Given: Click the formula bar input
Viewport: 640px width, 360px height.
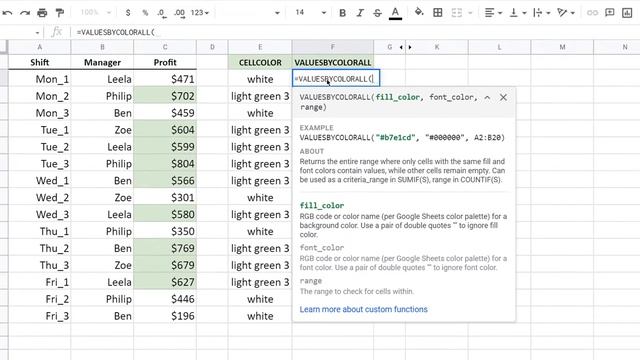Looking at the screenshot, I should [355, 32].
